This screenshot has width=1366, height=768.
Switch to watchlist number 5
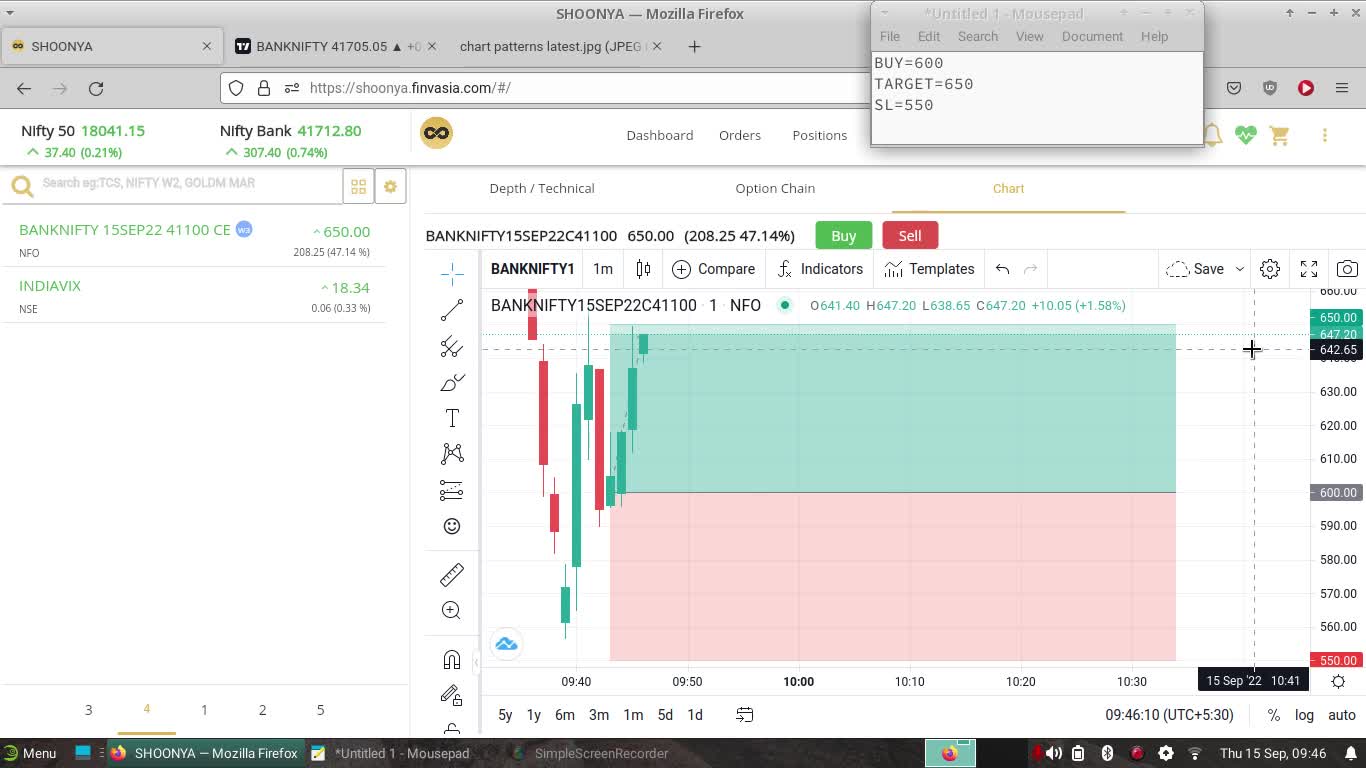(x=320, y=709)
